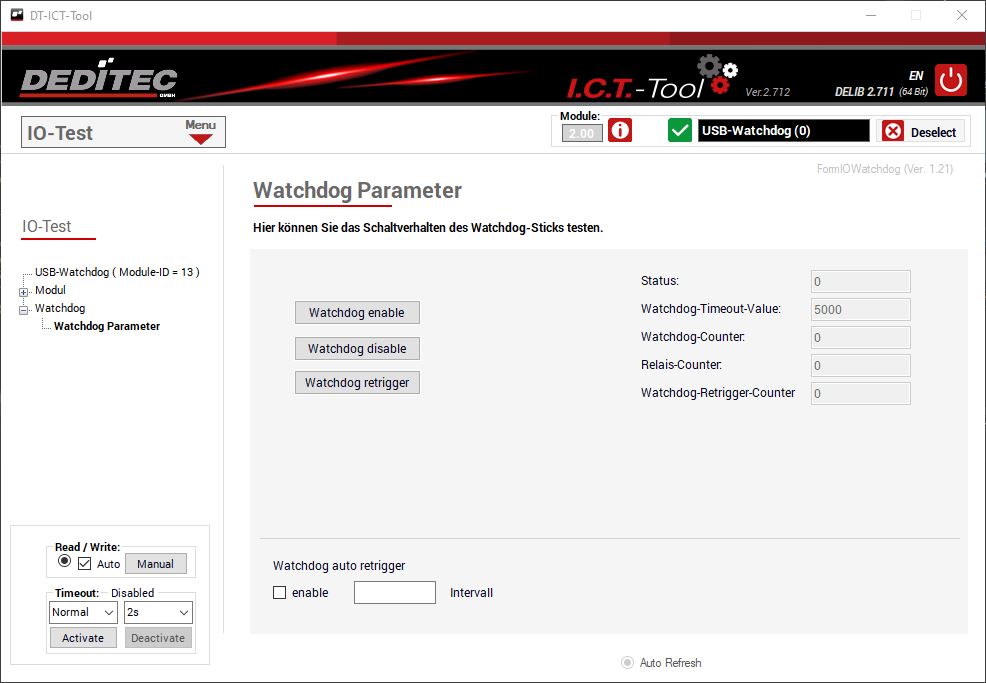Image resolution: width=986 pixels, height=683 pixels.
Task: Toggle the Auto read/write checkbox
Action: click(85, 564)
